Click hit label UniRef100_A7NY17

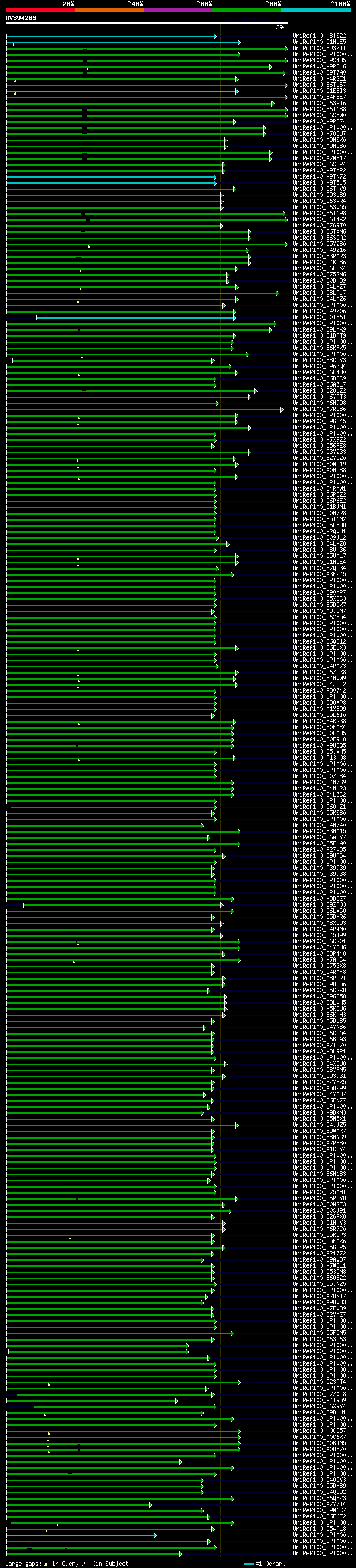pyautogui.click(x=319, y=159)
